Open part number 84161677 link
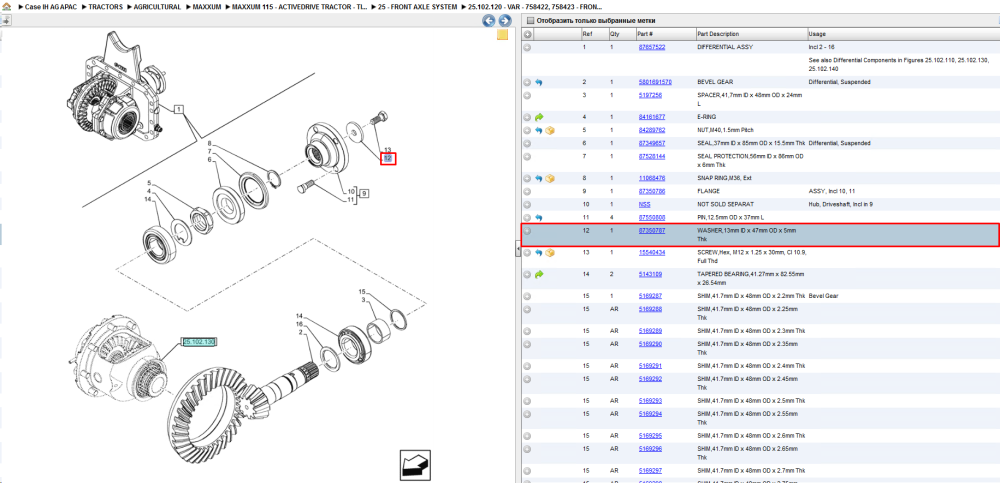Viewport: 1000px width, 483px height. tap(652, 117)
